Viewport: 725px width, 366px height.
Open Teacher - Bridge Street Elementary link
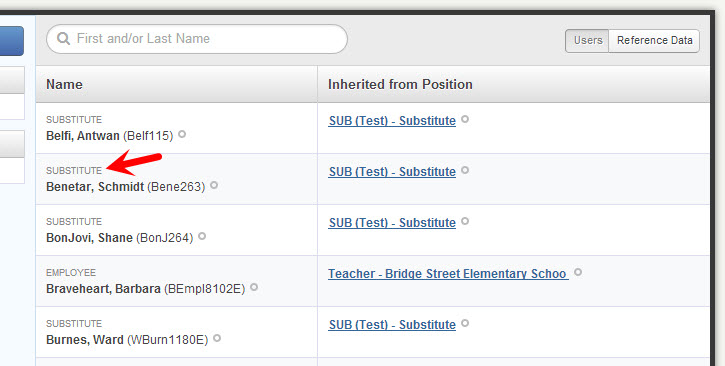448,274
